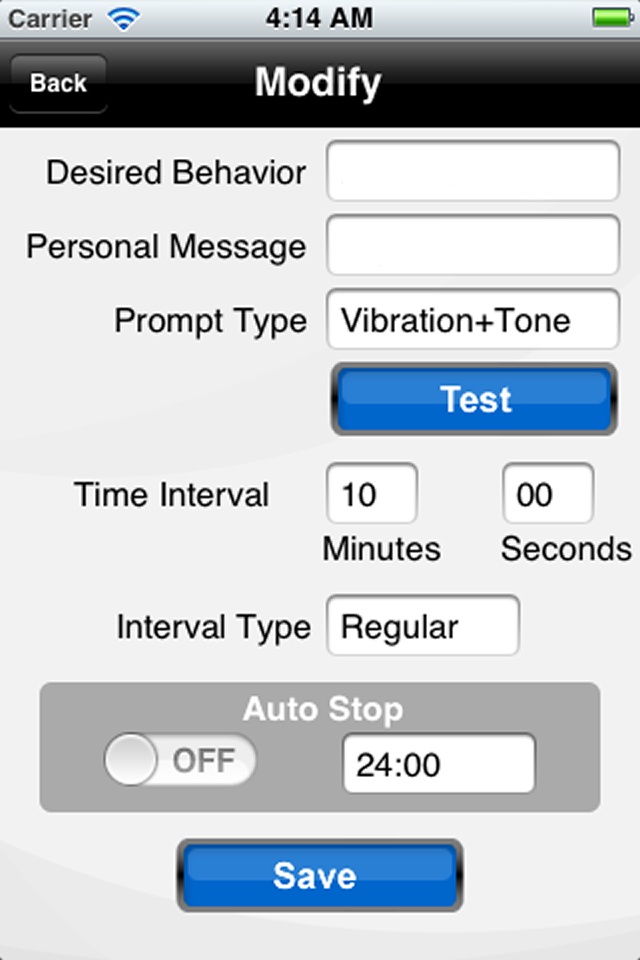
Task: Tap the Back button
Action: (58, 83)
